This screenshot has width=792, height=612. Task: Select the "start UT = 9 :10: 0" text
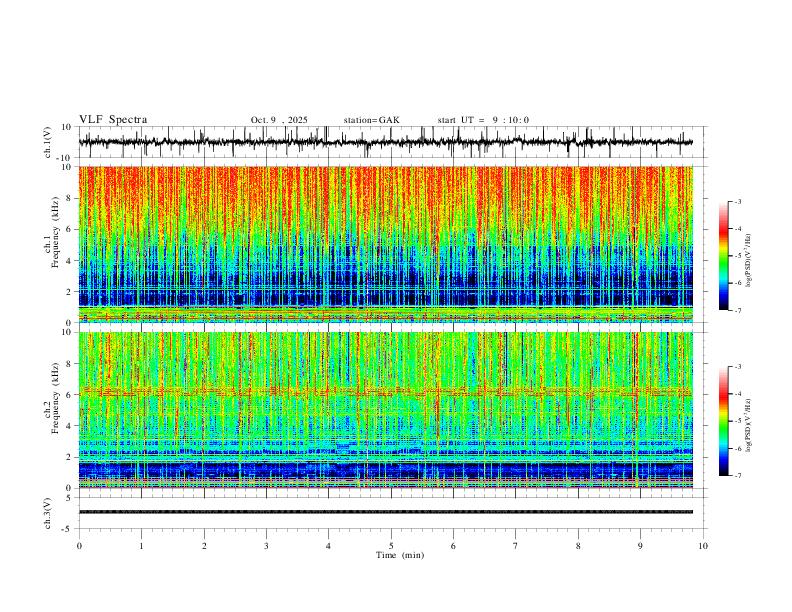click(483, 120)
